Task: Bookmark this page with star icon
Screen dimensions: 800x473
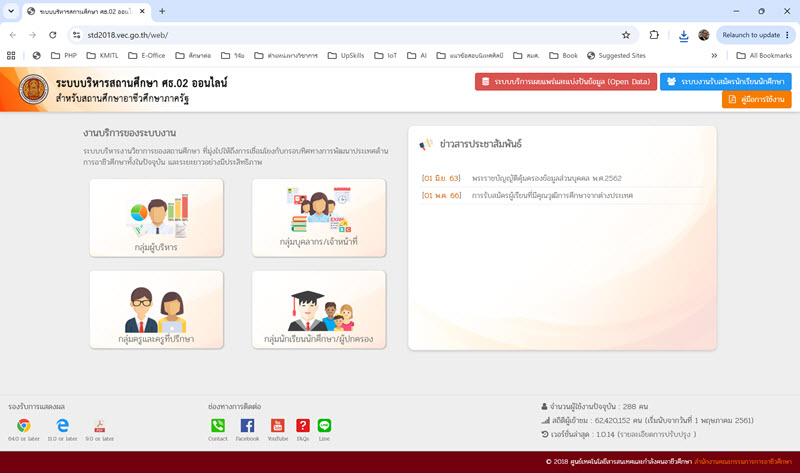Action: [x=626, y=35]
